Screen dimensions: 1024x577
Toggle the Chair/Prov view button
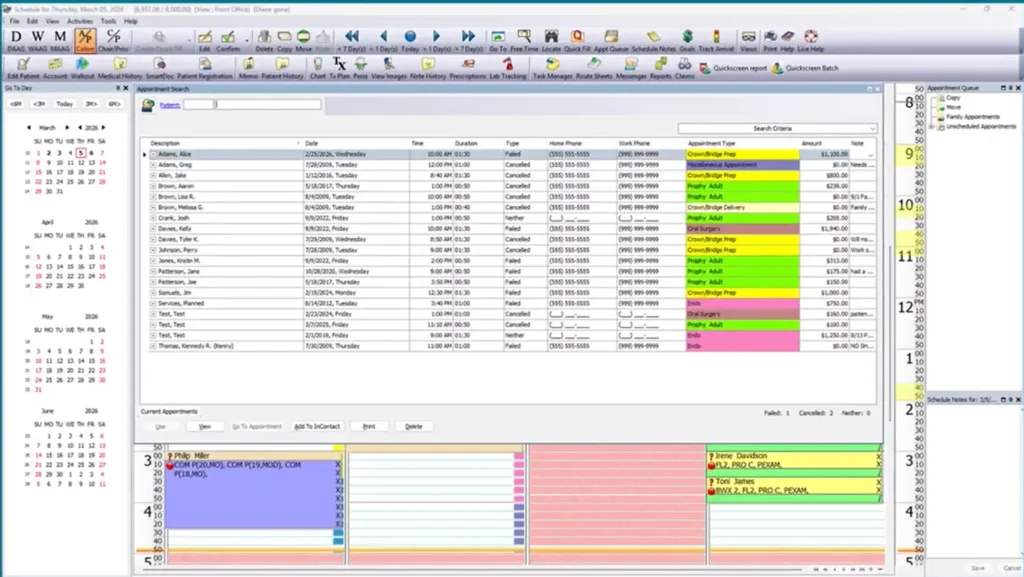click(114, 40)
